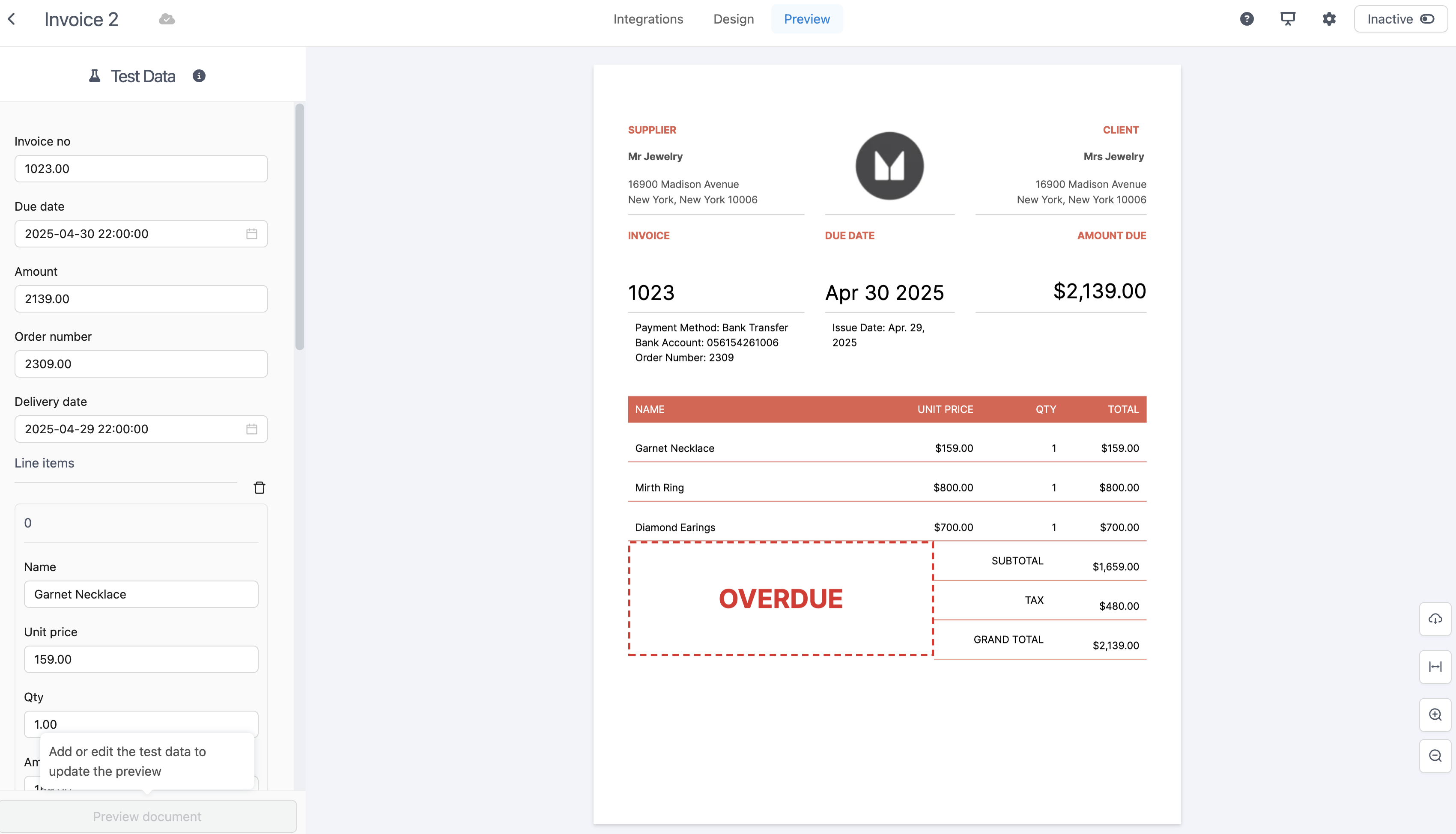Click the back arrow icon
The width and height of the screenshot is (1456, 834).
[x=12, y=19]
